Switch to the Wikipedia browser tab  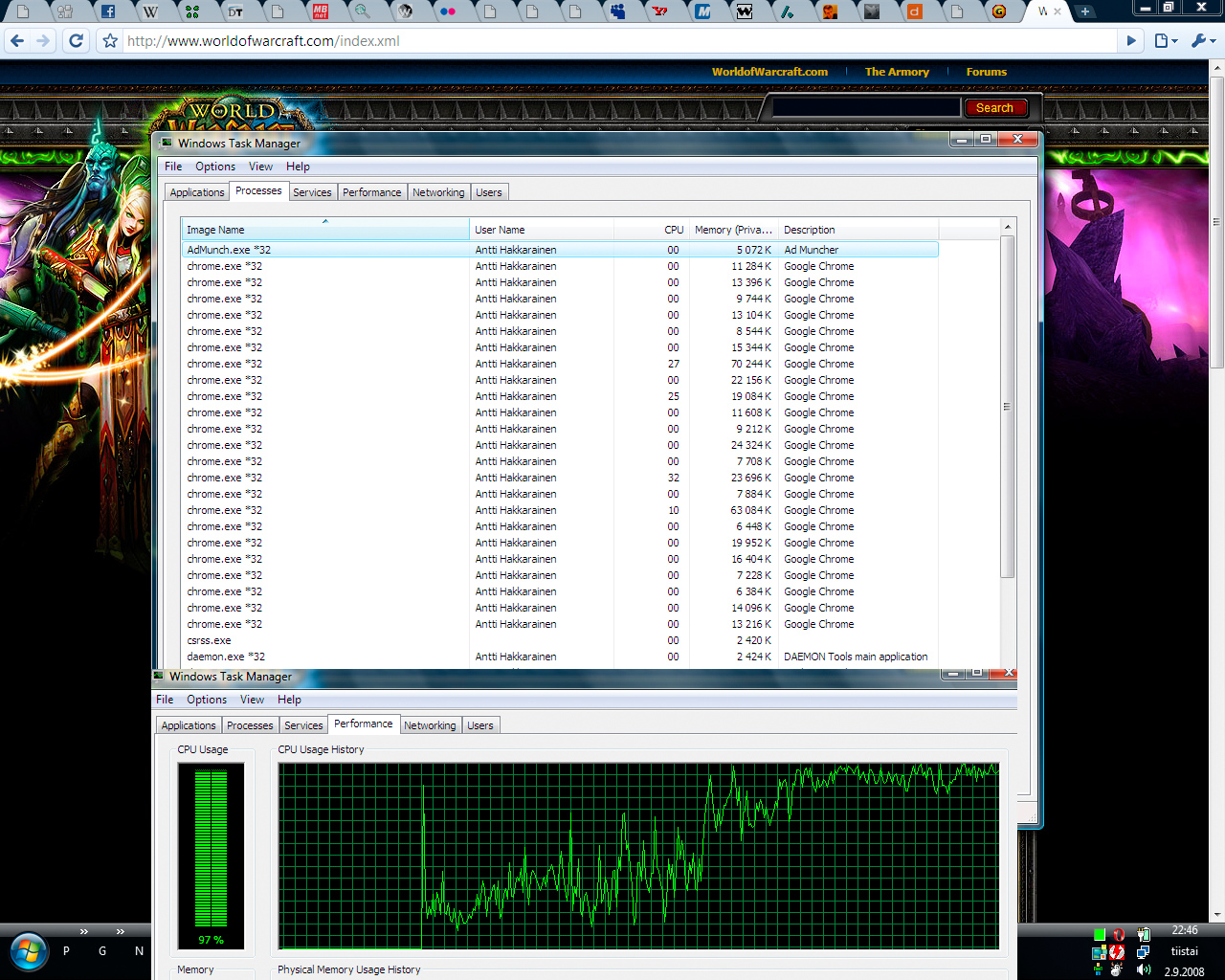pos(150,11)
